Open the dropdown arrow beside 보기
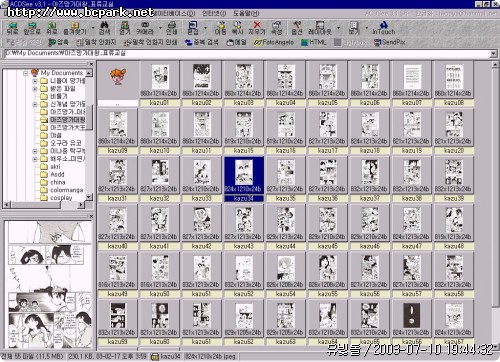This screenshot has width=500, height=362. coord(367,28)
